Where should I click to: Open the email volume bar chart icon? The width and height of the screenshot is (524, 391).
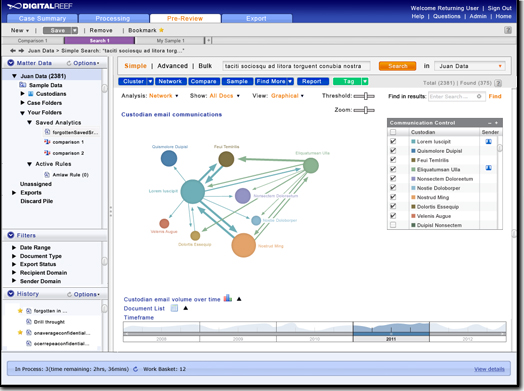(228, 298)
